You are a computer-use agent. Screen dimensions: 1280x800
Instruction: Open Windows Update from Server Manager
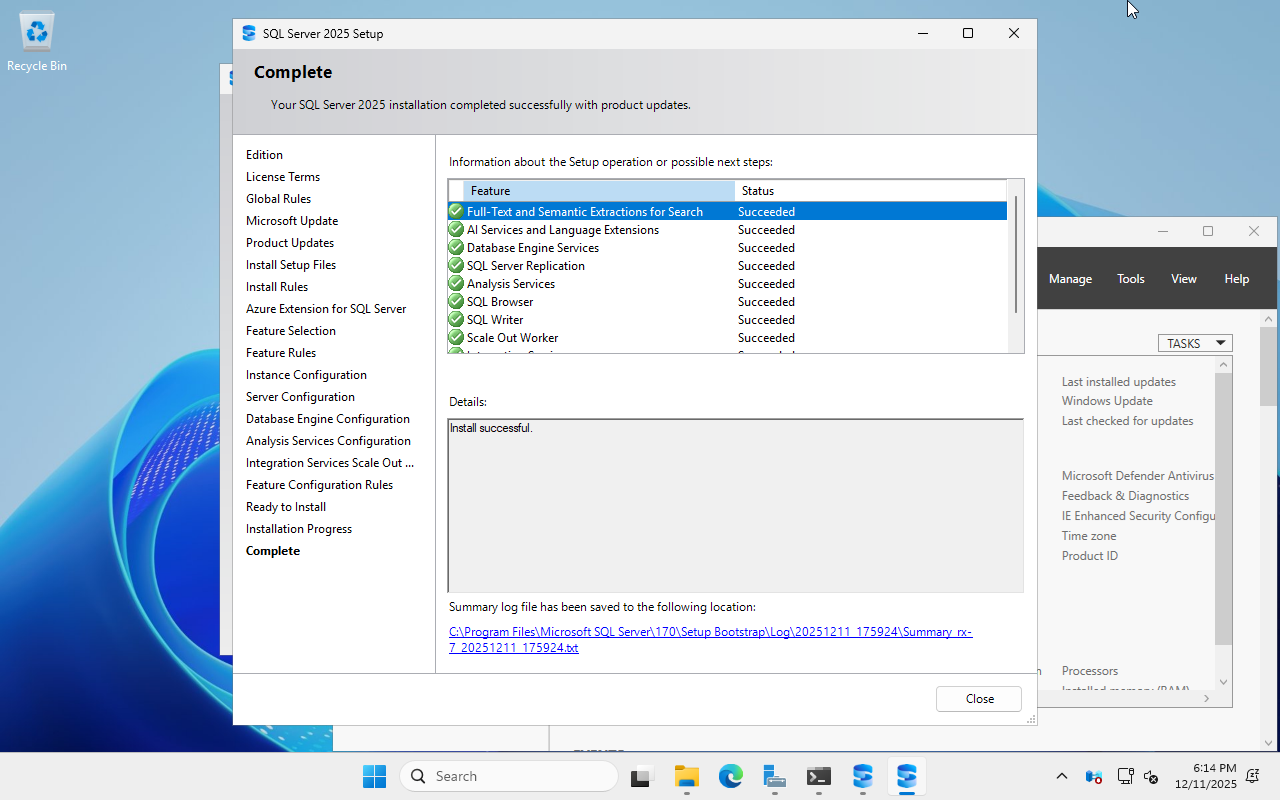click(1106, 400)
